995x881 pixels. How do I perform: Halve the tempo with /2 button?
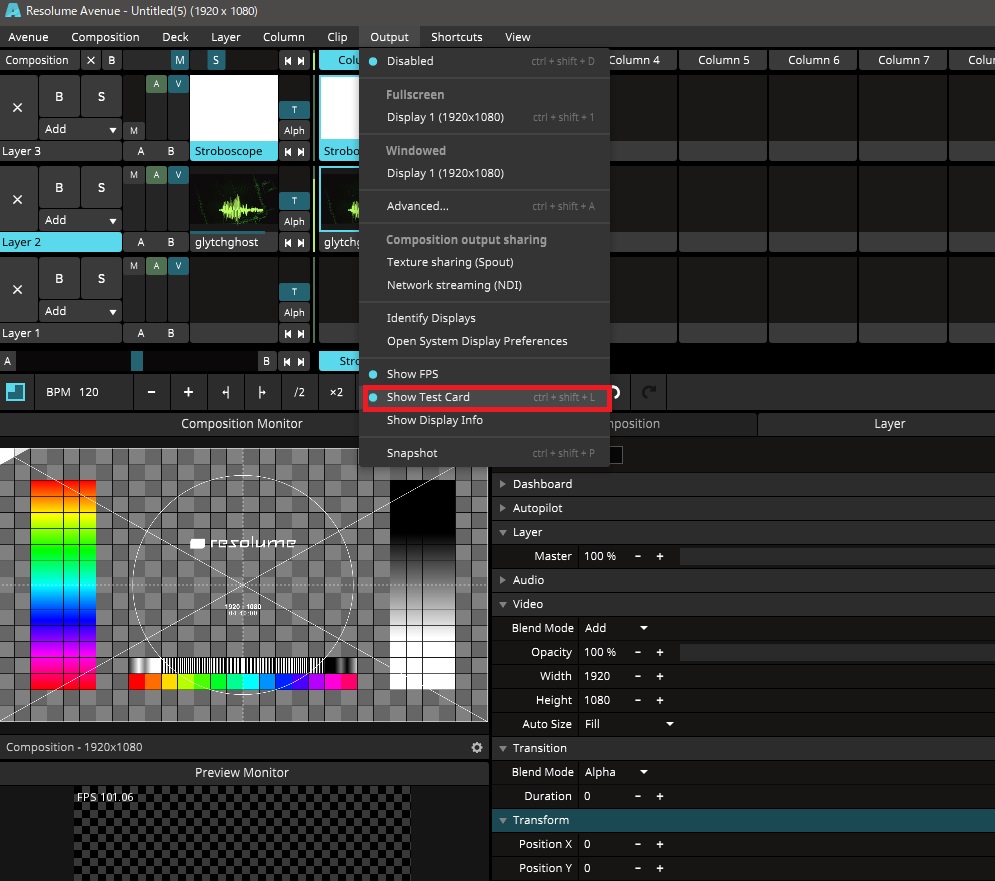click(299, 392)
